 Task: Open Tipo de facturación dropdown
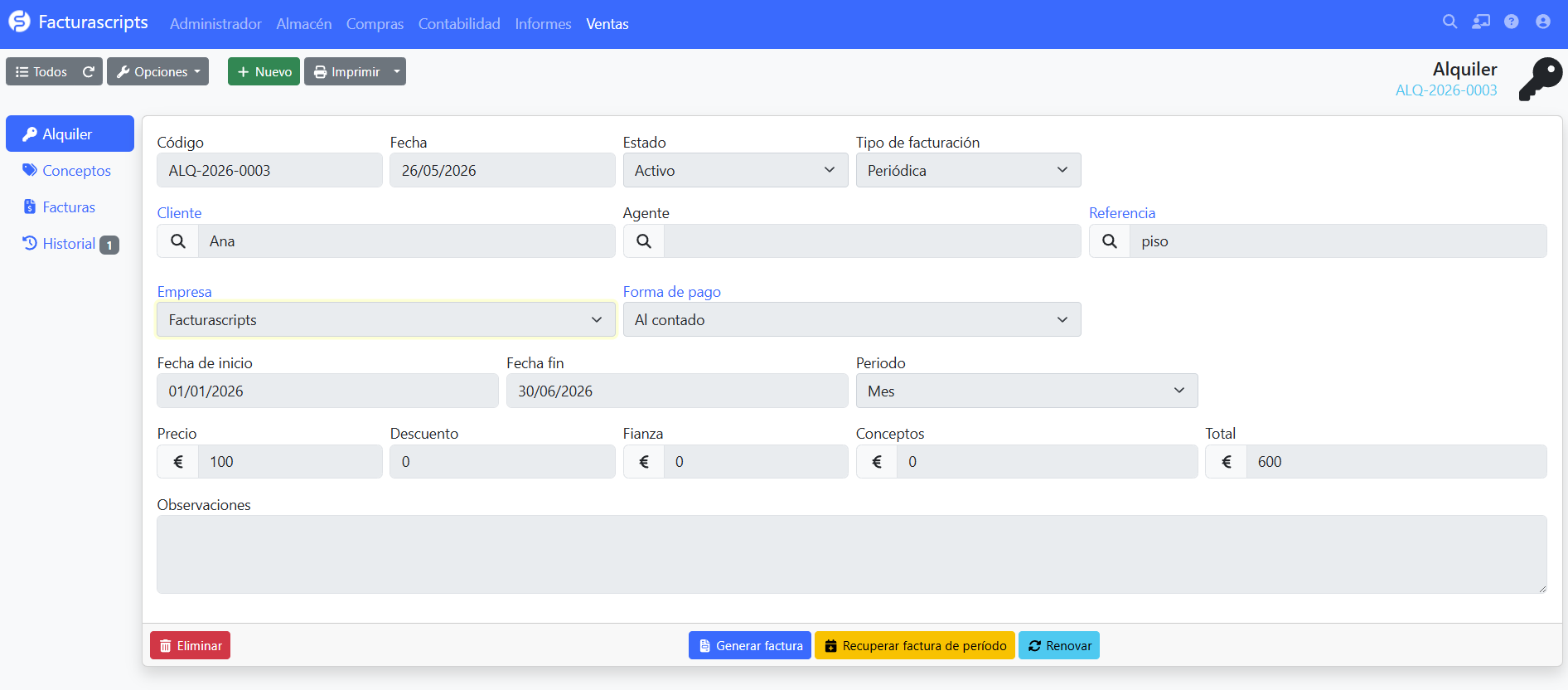click(969, 170)
